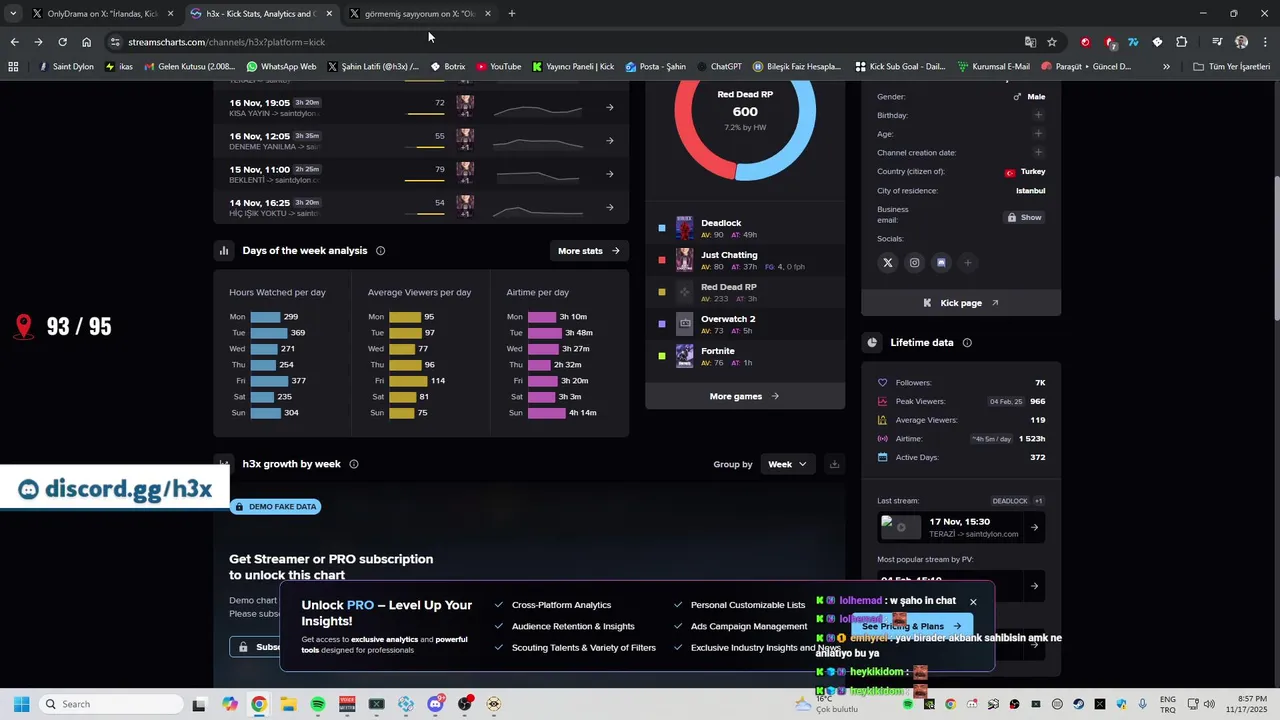Open the Deadlock game entry
Viewport: 1280px width, 720px height.
coord(745,228)
